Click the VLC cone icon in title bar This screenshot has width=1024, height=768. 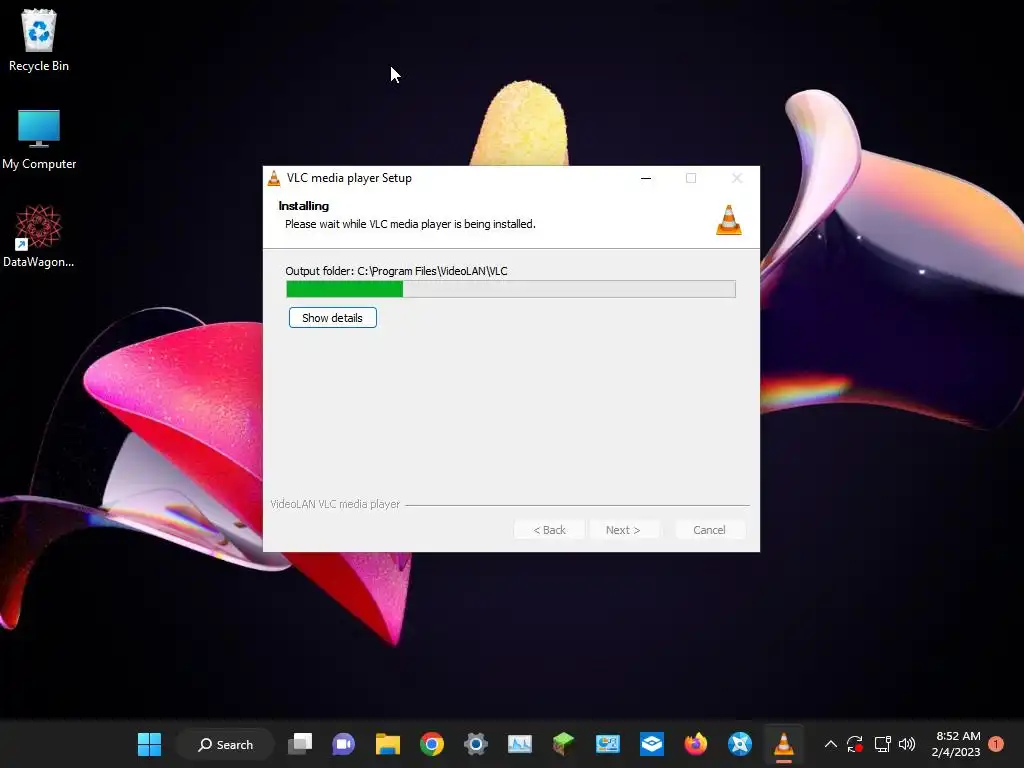point(274,178)
